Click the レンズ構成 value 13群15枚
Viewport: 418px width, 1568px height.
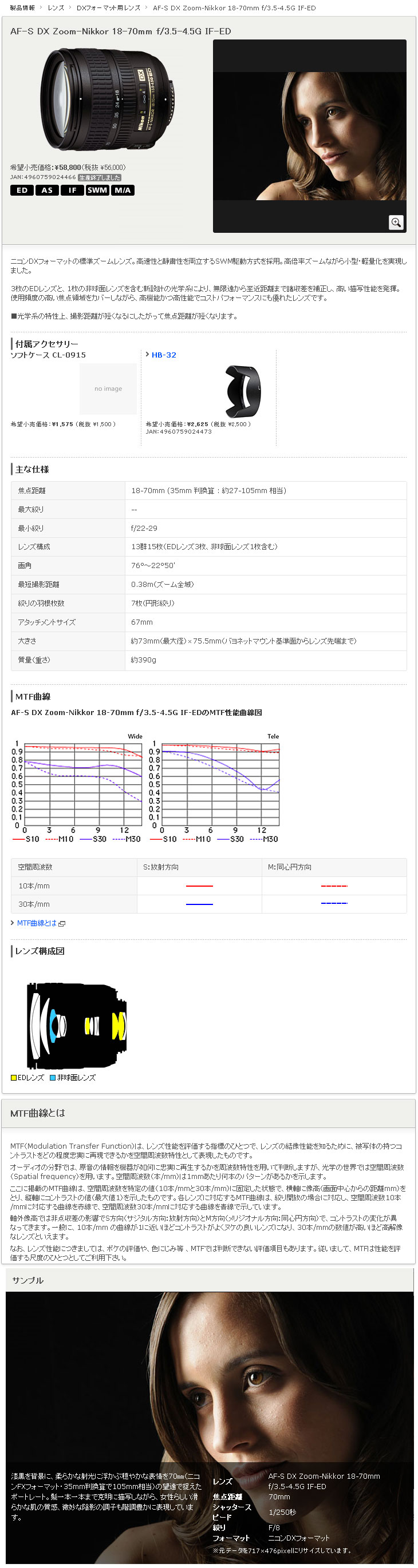pos(204,547)
